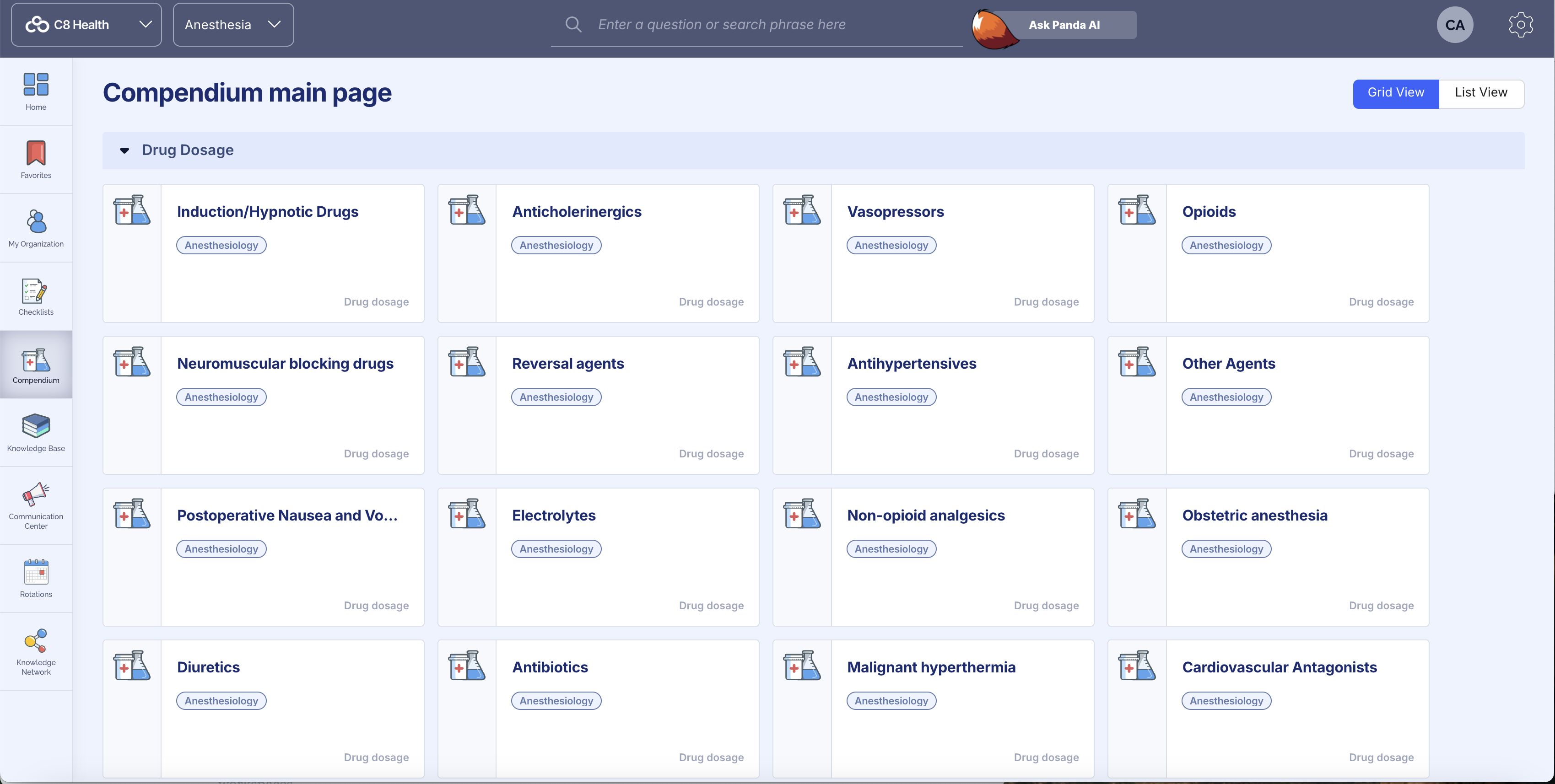The image size is (1555, 784).
Task: Open the C8 Health dropdown
Action: [x=86, y=25]
